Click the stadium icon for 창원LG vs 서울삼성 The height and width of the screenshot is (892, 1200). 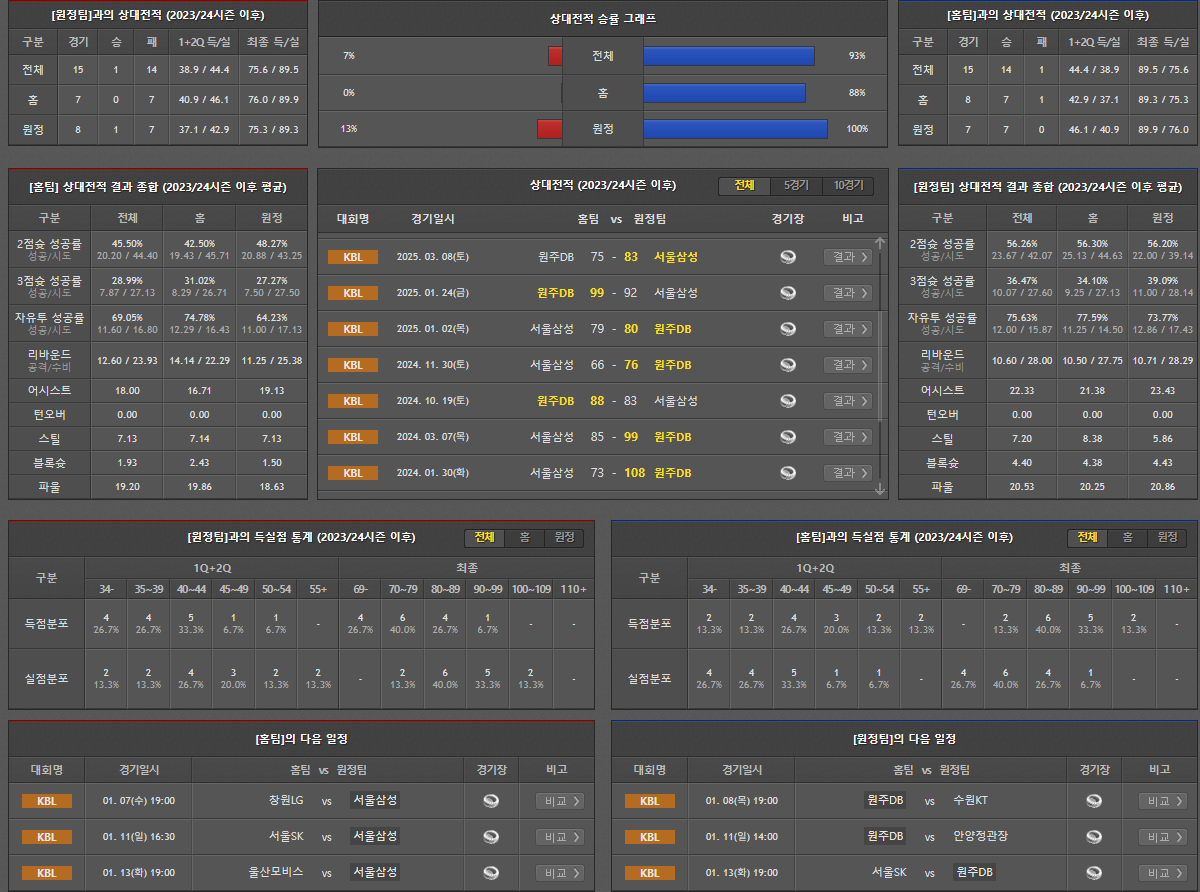pos(490,801)
